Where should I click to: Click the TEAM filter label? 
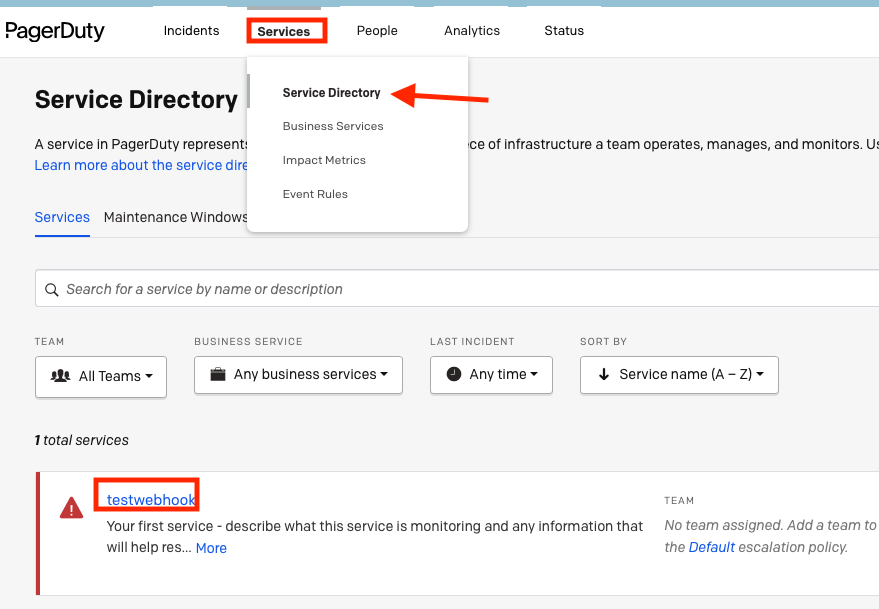[x=49, y=342]
